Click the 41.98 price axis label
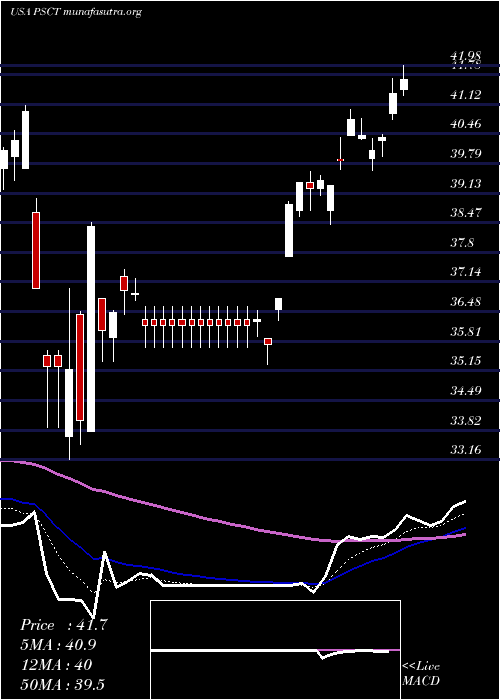Image resolution: width=500 pixels, height=700 pixels. coord(466,56)
